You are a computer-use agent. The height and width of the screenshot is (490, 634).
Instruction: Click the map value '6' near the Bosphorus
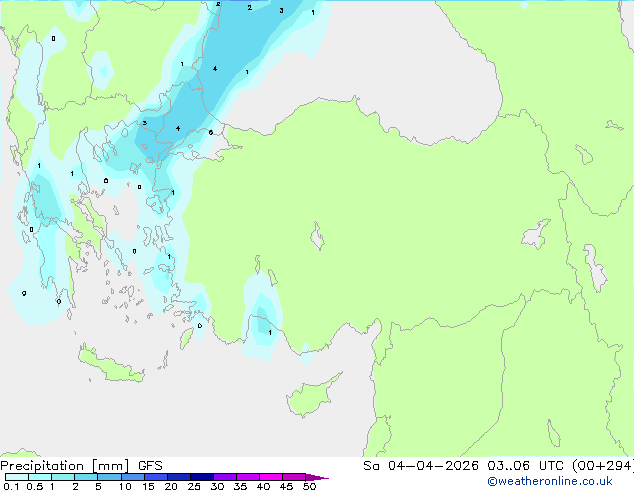211,132
